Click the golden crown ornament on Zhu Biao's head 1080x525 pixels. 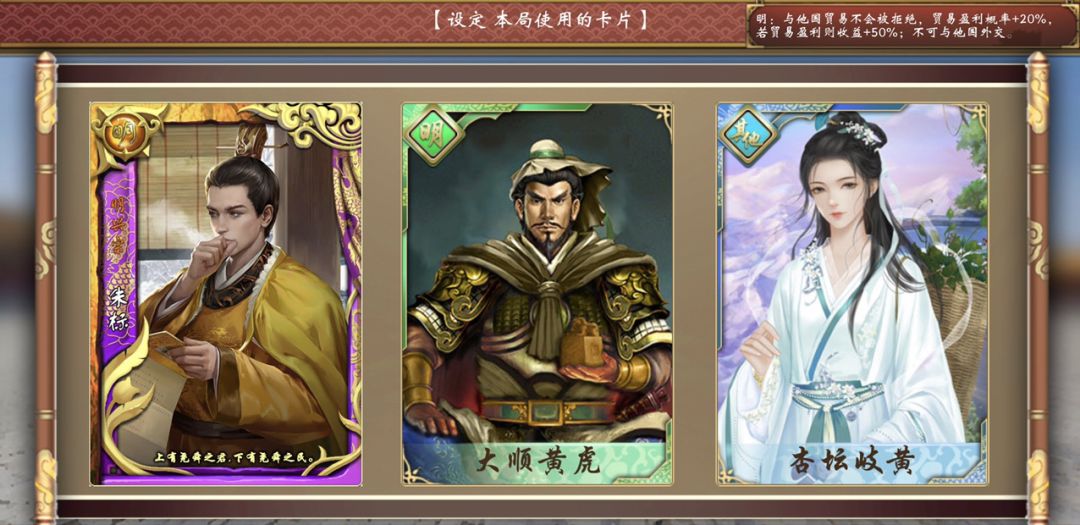point(249,143)
